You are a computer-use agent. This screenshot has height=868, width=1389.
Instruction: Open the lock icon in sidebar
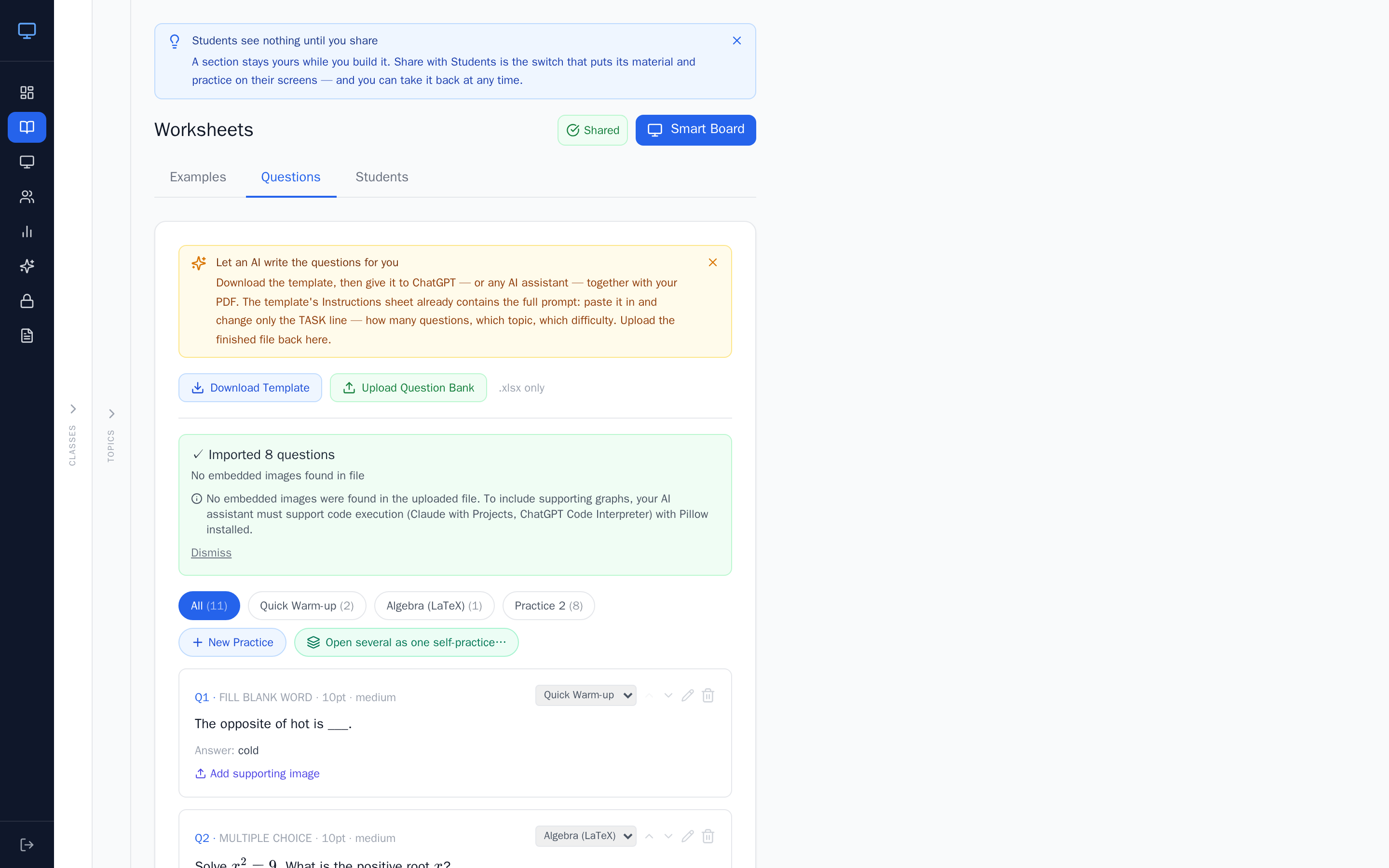(x=27, y=301)
